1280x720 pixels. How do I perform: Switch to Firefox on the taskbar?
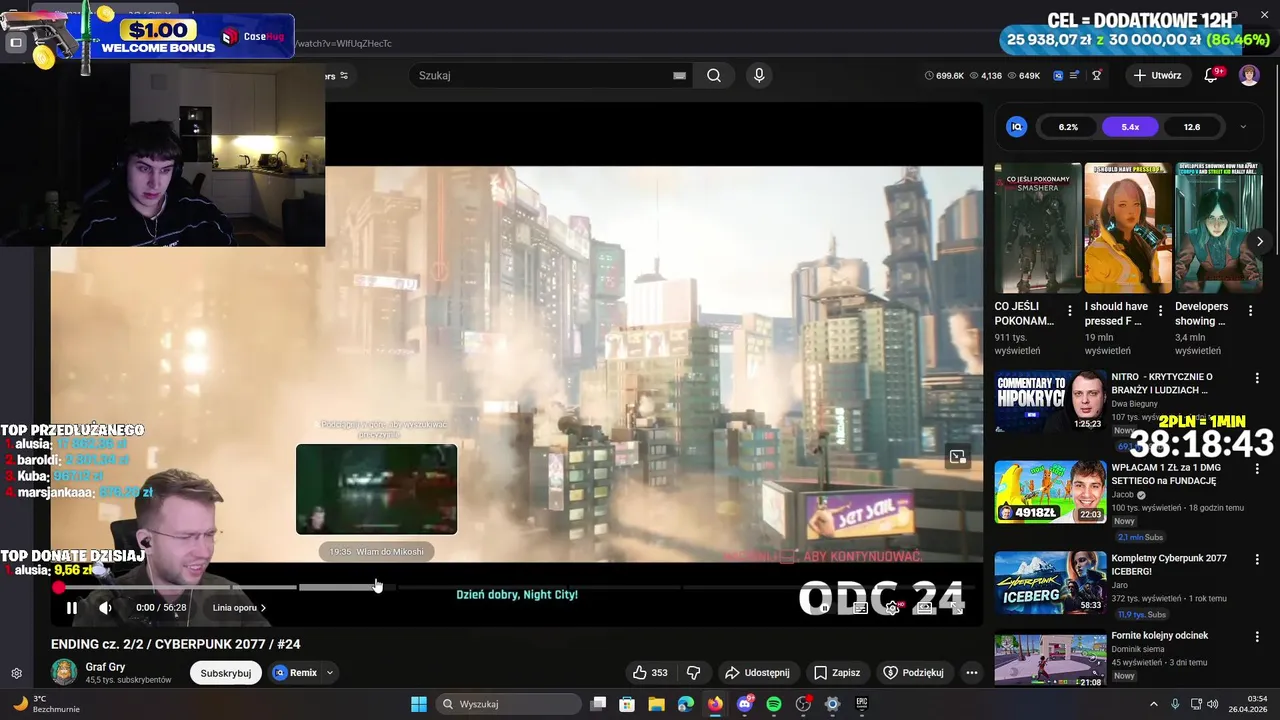point(715,704)
